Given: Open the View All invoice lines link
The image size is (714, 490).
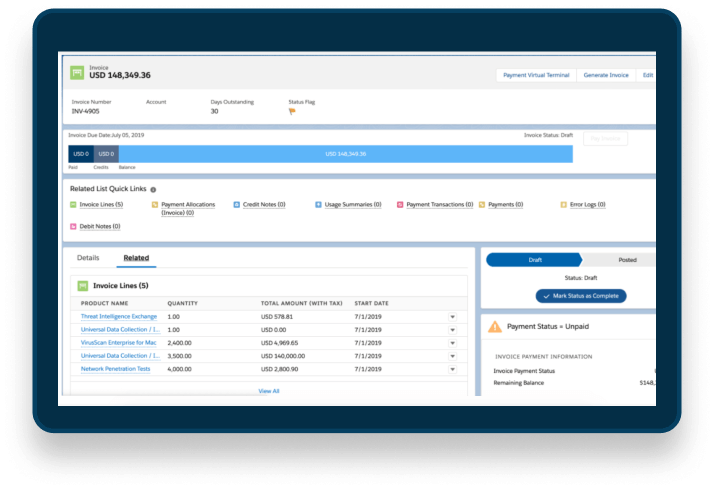Looking at the screenshot, I should (x=269, y=391).
